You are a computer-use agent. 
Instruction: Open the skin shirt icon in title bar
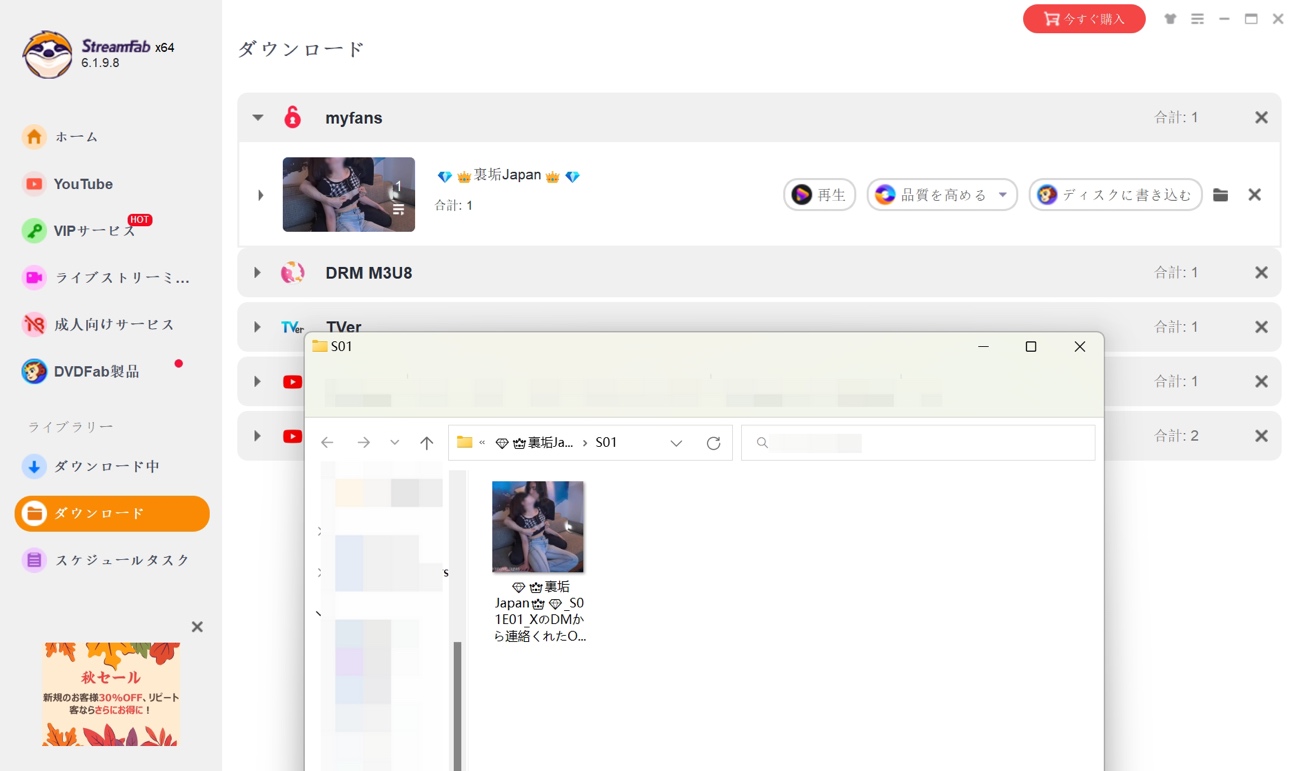tap(1170, 18)
